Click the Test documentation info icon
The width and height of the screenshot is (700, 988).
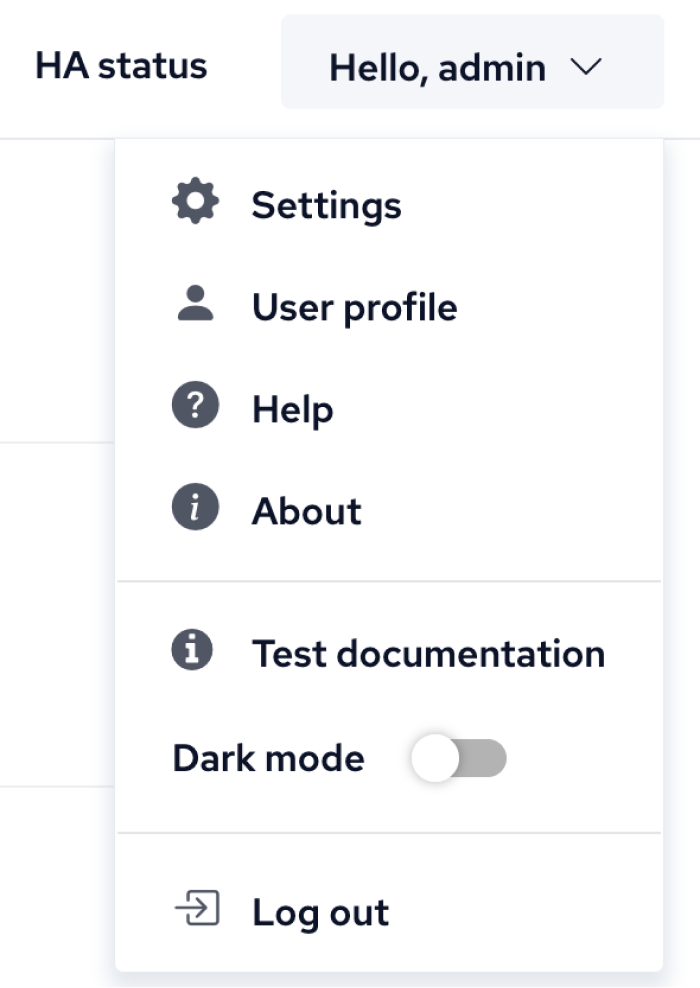193,651
